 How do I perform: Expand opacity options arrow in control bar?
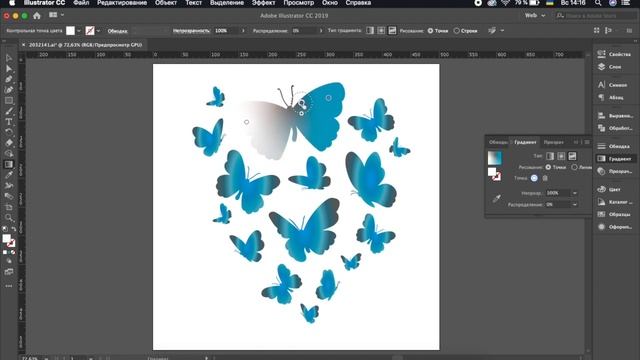point(243,31)
